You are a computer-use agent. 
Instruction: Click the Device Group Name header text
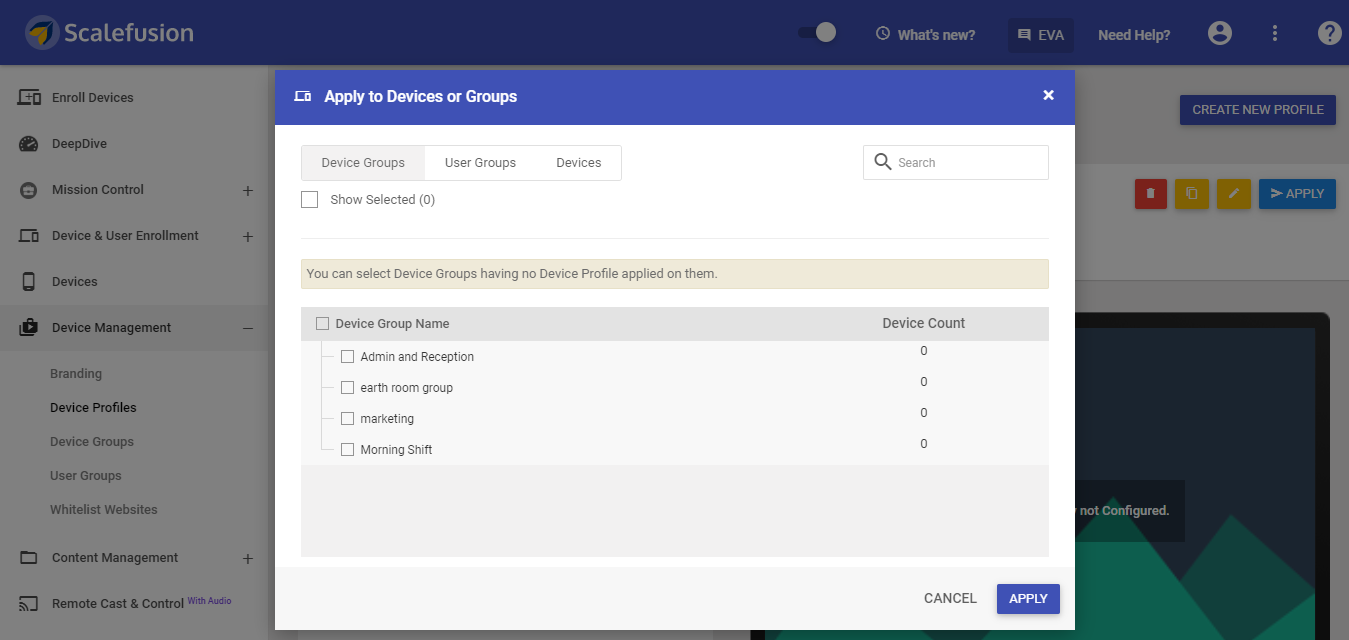click(392, 324)
